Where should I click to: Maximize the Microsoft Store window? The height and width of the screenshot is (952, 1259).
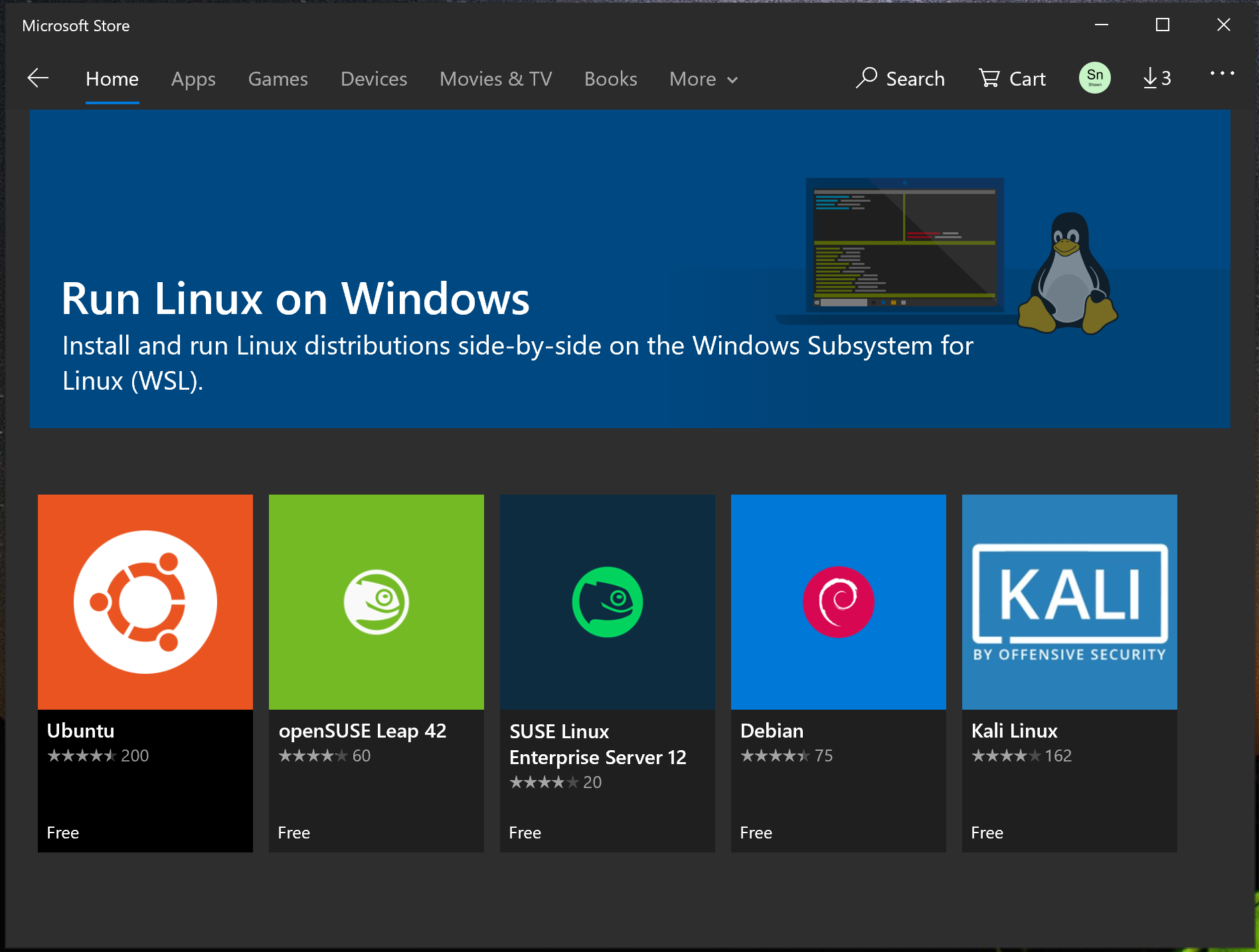tap(1162, 25)
